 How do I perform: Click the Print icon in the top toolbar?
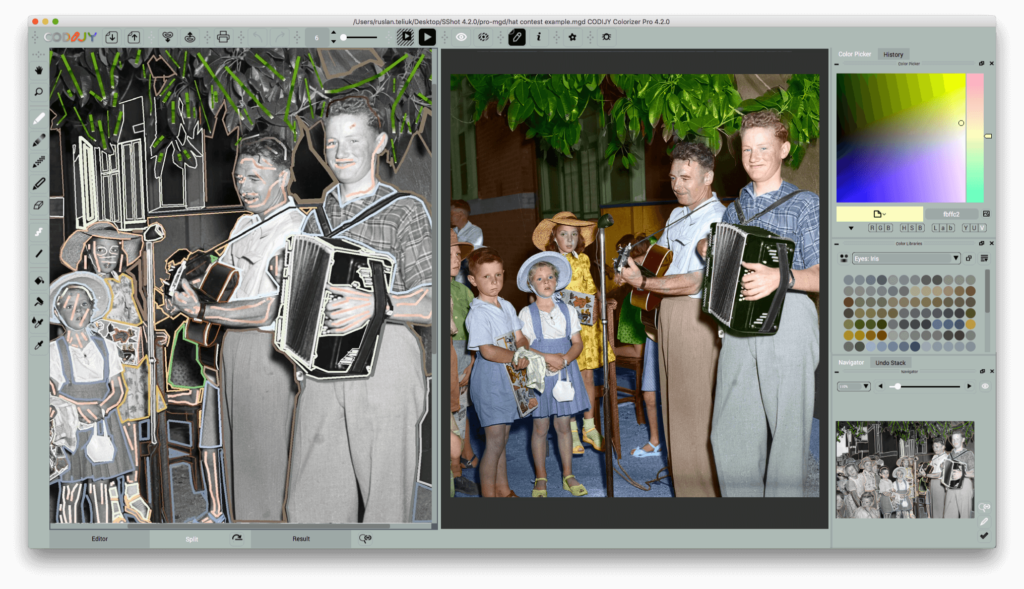pos(224,36)
